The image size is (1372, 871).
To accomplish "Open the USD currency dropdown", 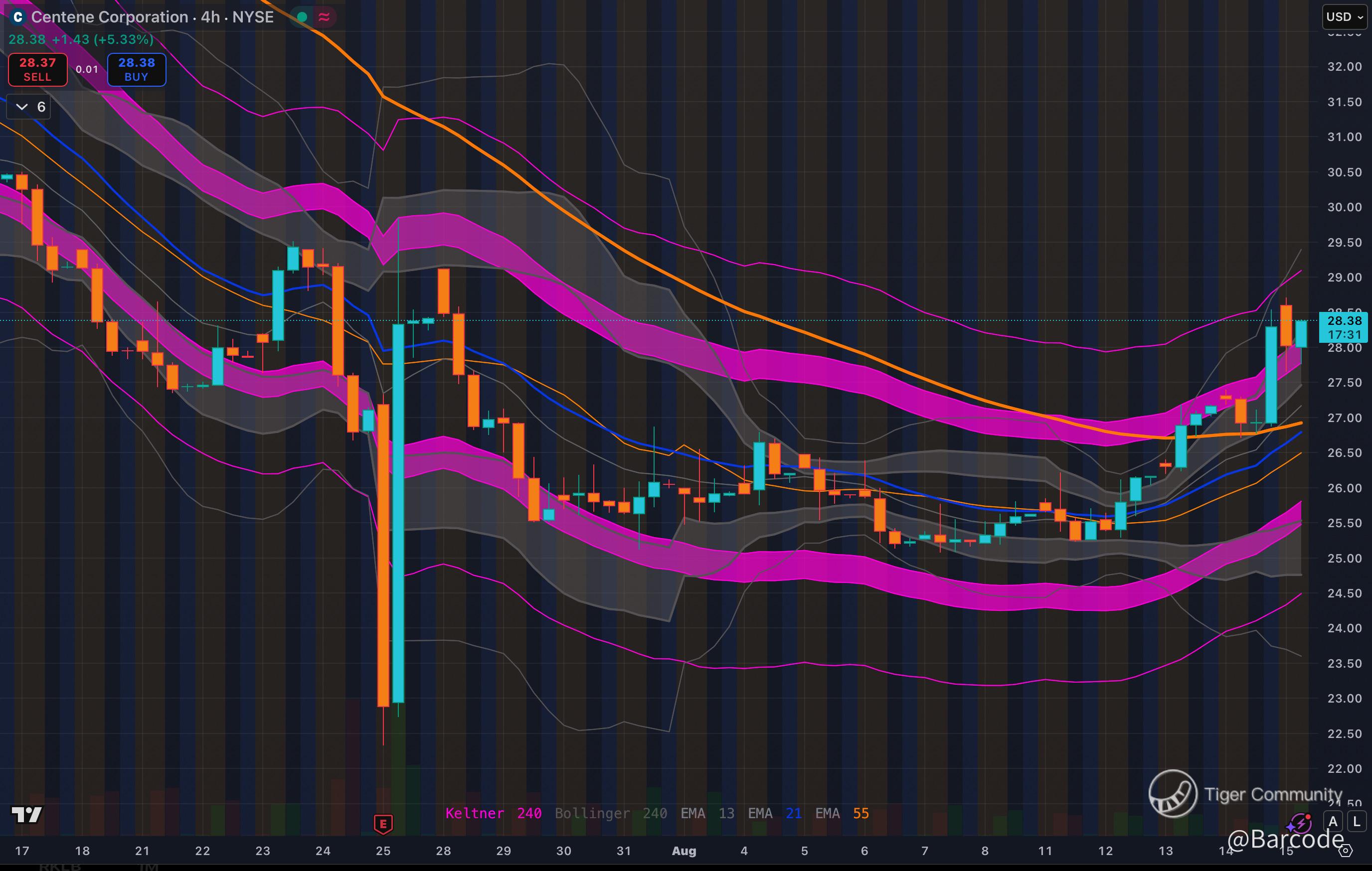I will [1344, 17].
